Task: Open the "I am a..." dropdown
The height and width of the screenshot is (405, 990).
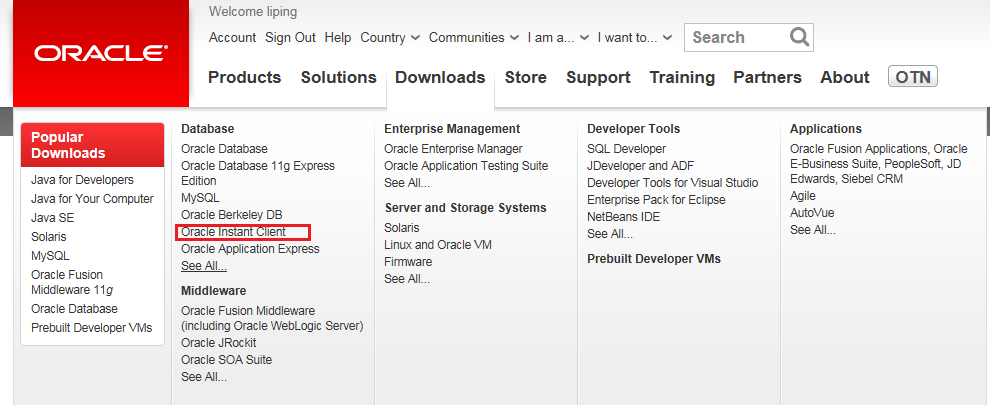Action: [x=558, y=37]
